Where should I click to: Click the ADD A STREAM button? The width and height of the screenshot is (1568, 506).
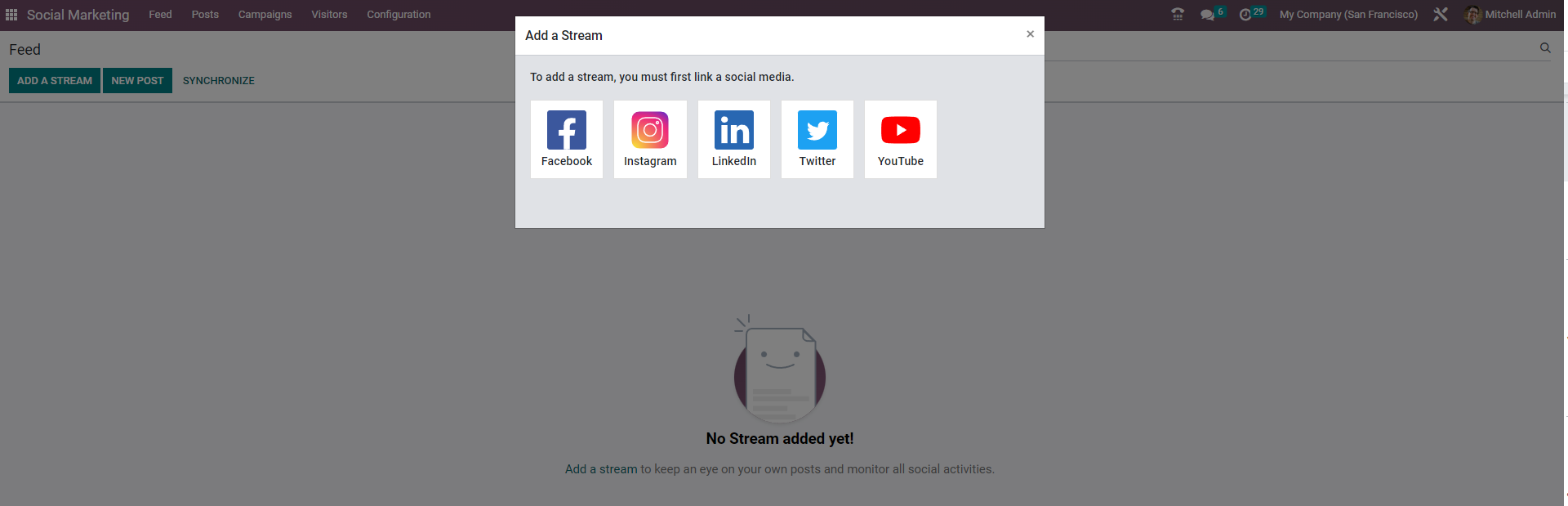[55, 80]
